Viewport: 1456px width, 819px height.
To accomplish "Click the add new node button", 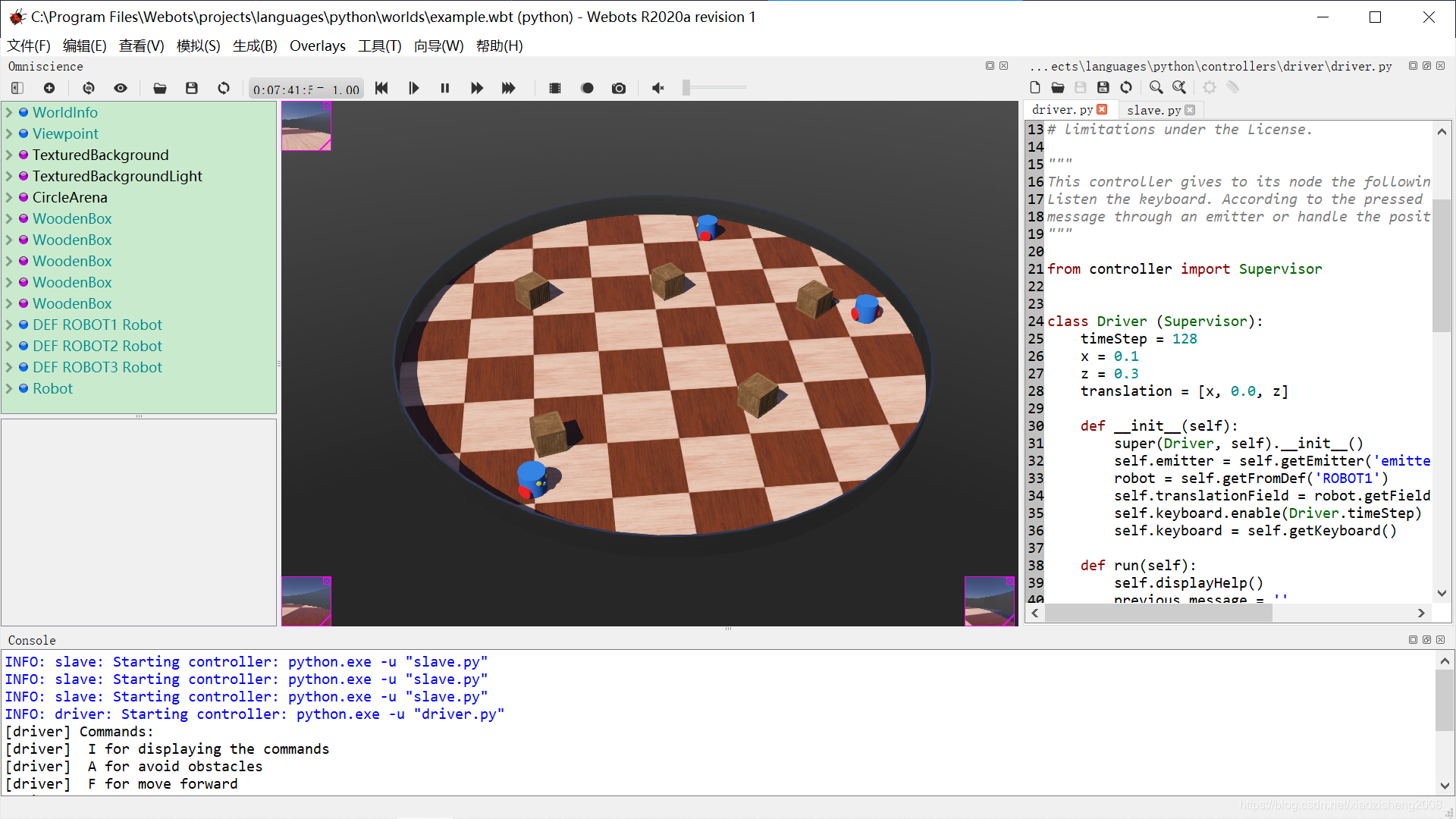I will [x=49, y=88].
